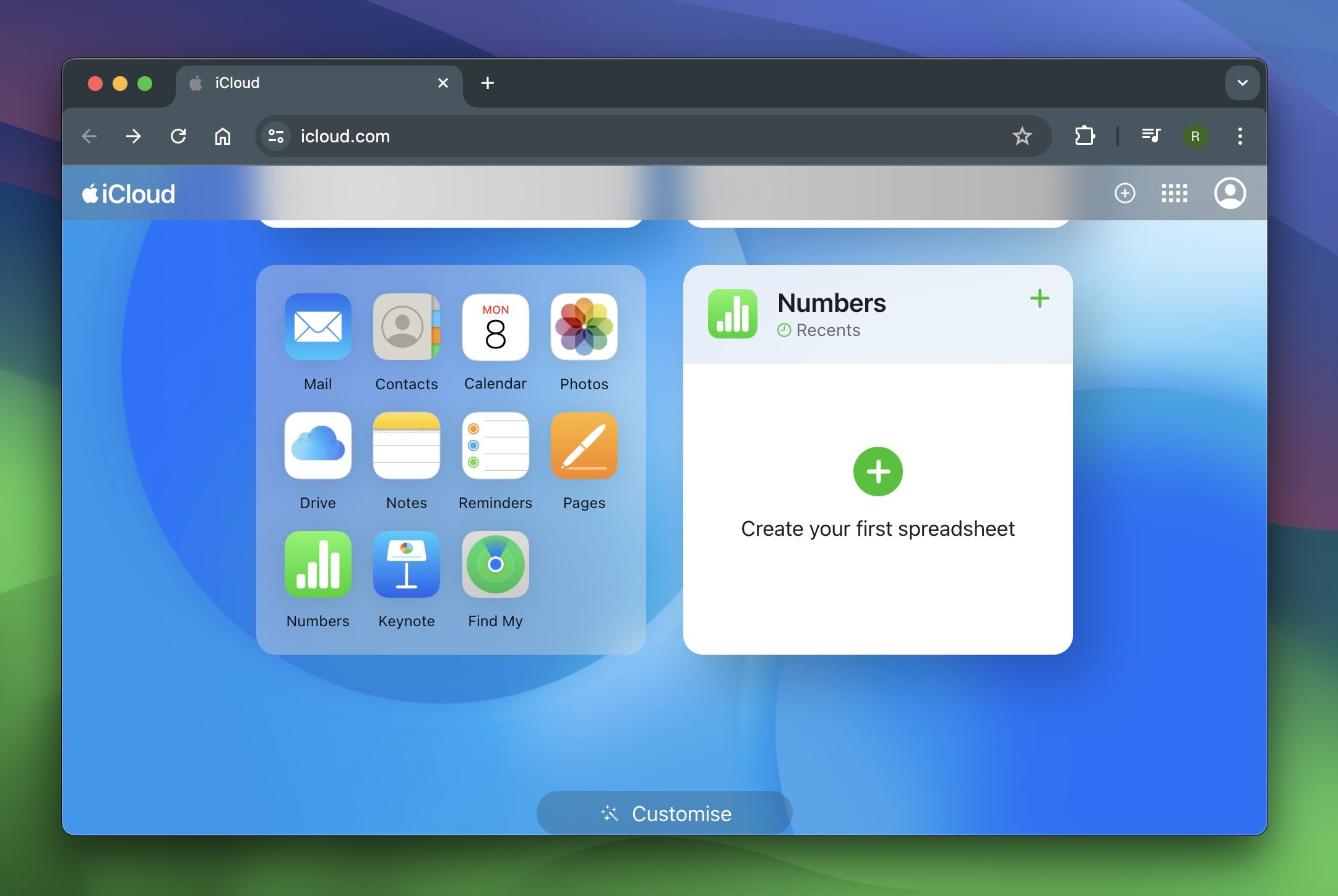Open the Find My app icon
The height and width of the screenshot is (896, 1338).
point(495,564)
